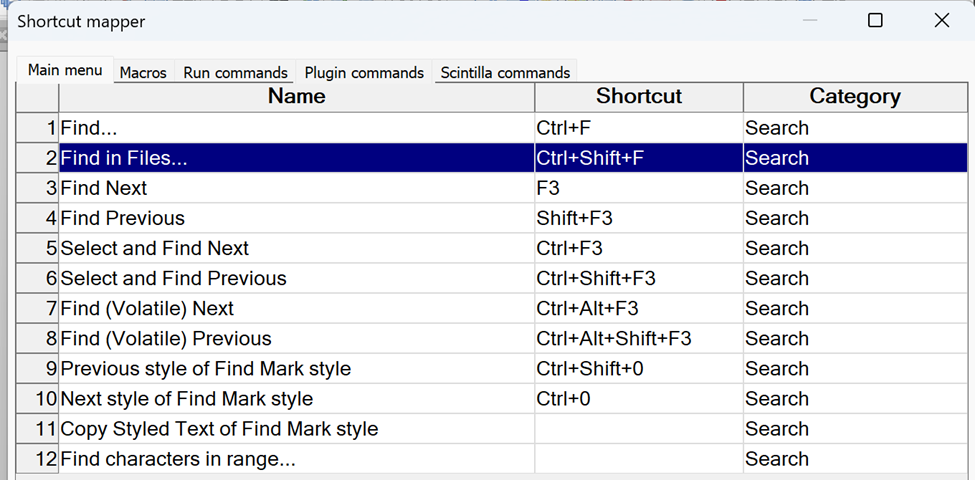
Task: Switch to the Macros tab
Action: (x=143, y=72)
